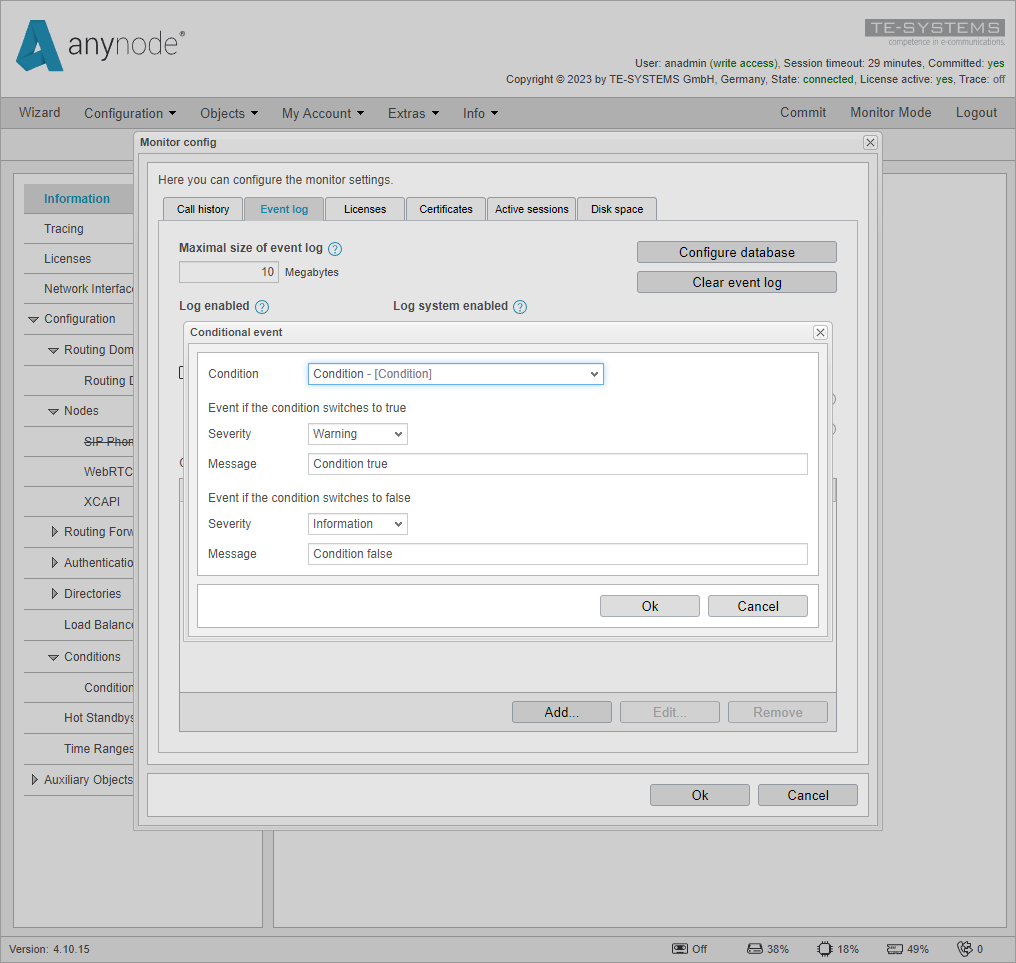Image resolution: width=1016 pixels, height=963 pixels.
Task: Click the event log size field showing 10
Action: tap(228, 271)
